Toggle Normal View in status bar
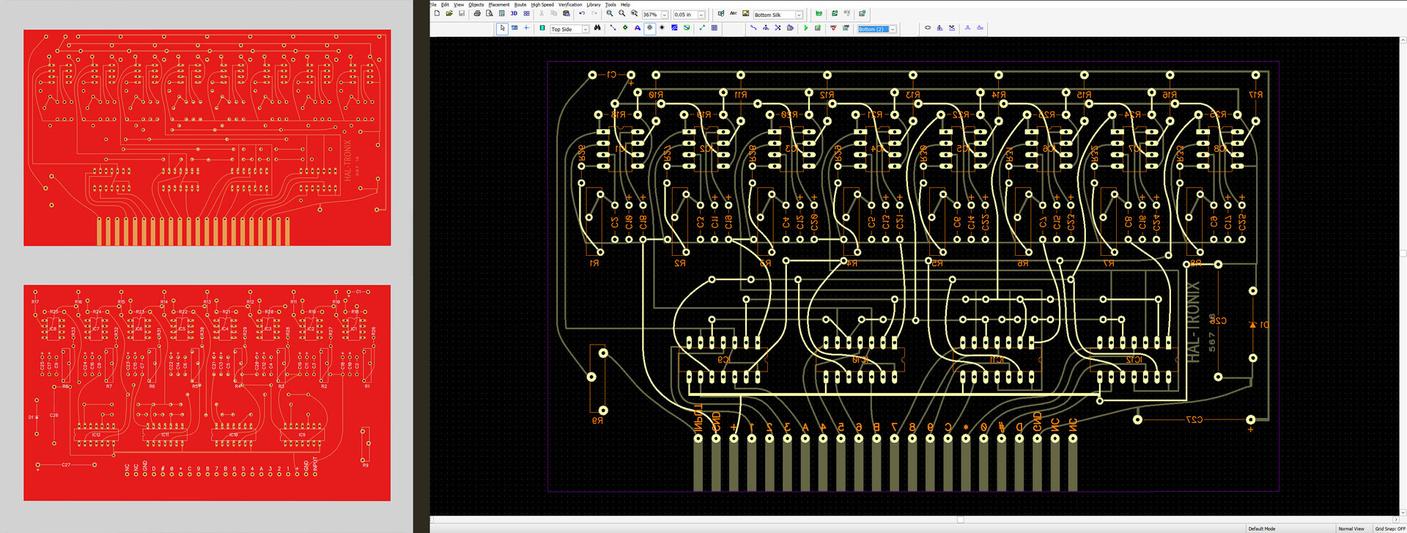Screen dimensions: 1407x533 pos(1351,528)
